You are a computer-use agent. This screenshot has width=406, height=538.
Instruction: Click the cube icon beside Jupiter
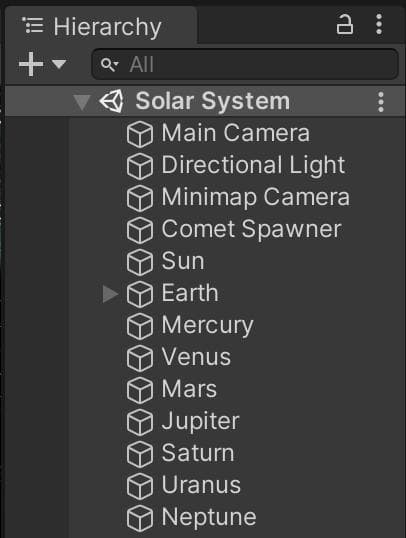[140, 422]
